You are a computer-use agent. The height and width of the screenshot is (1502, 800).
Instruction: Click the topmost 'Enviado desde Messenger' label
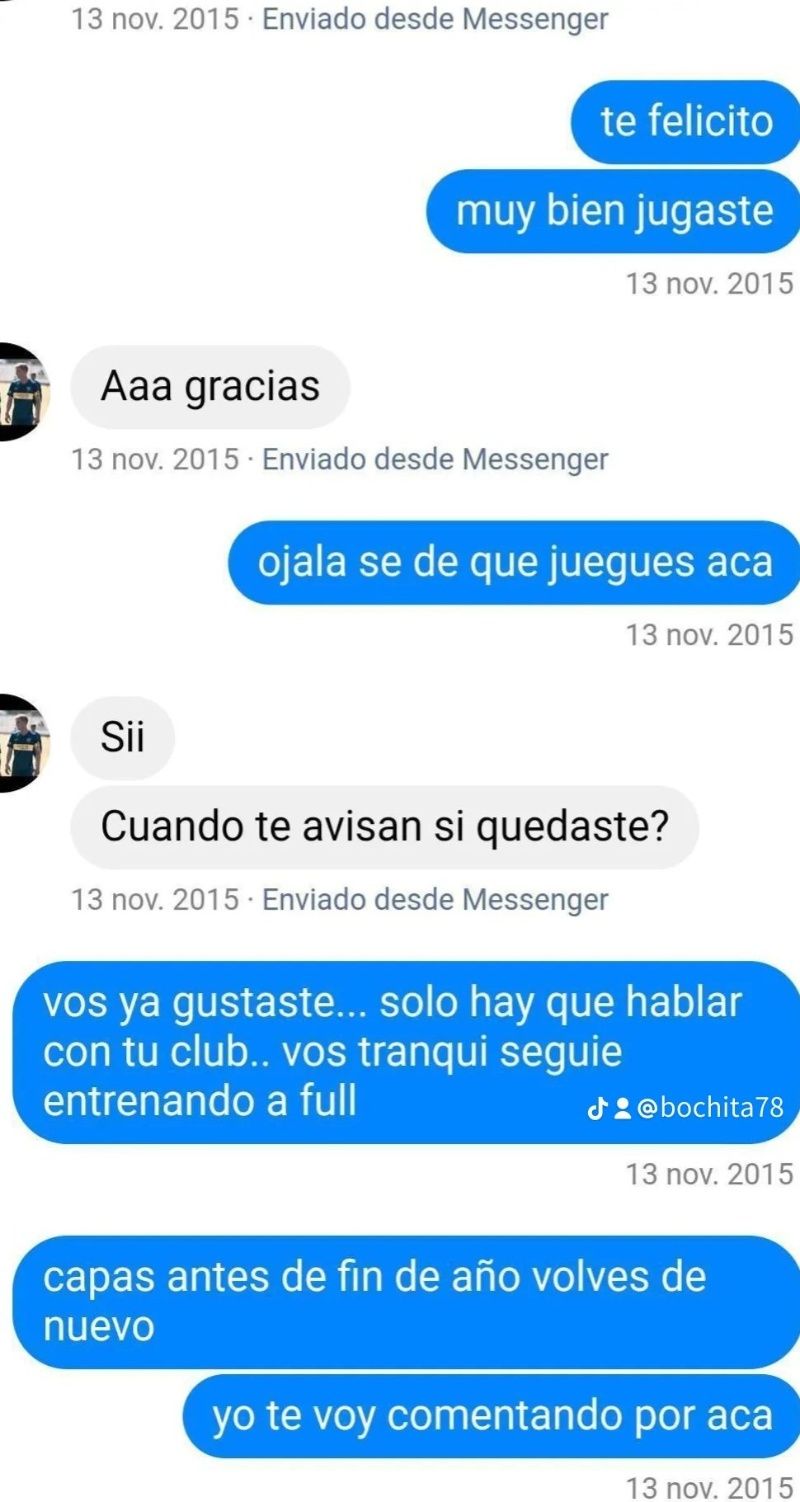[x=435, y=19]
